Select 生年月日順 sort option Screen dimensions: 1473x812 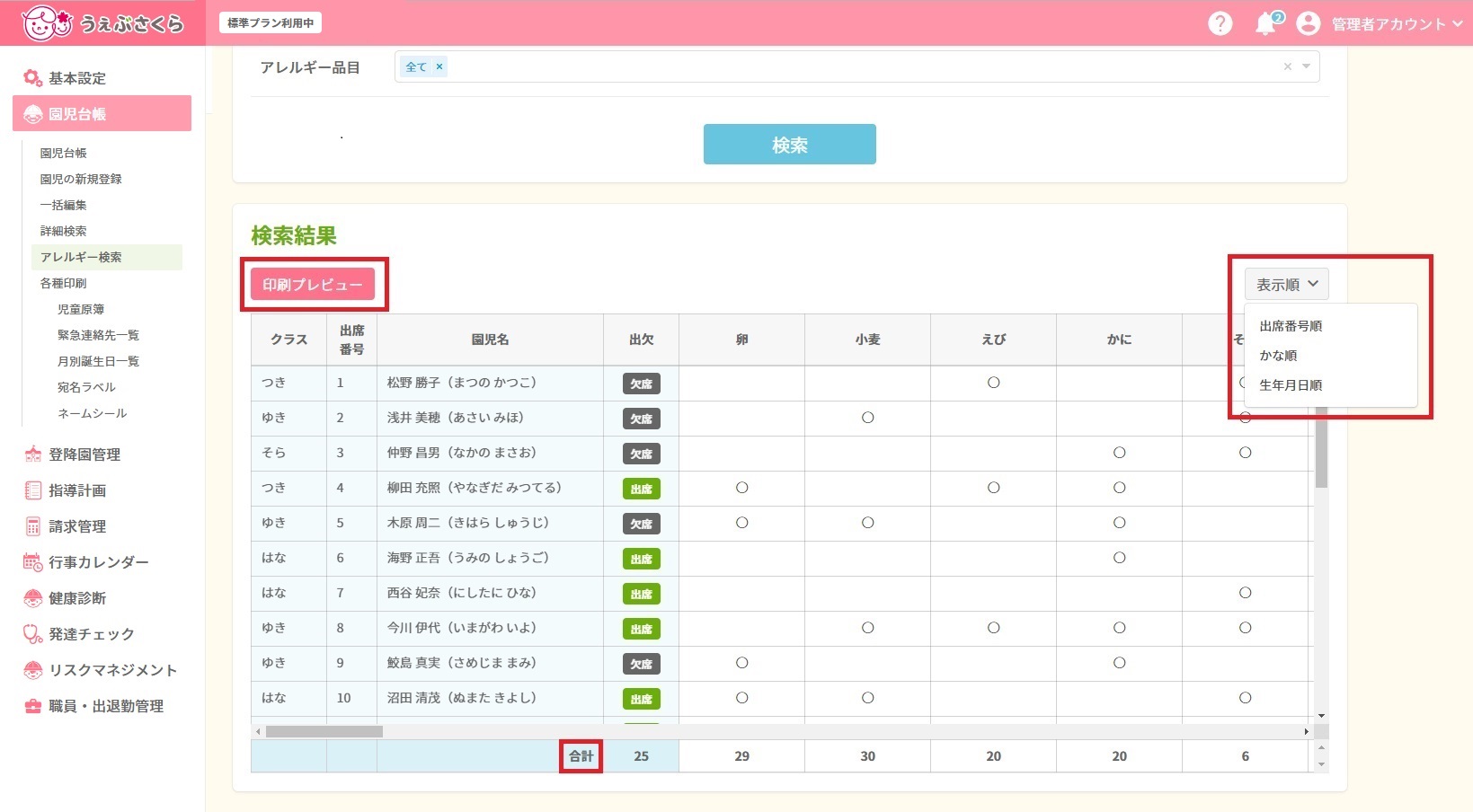[x=1291, y=385]
